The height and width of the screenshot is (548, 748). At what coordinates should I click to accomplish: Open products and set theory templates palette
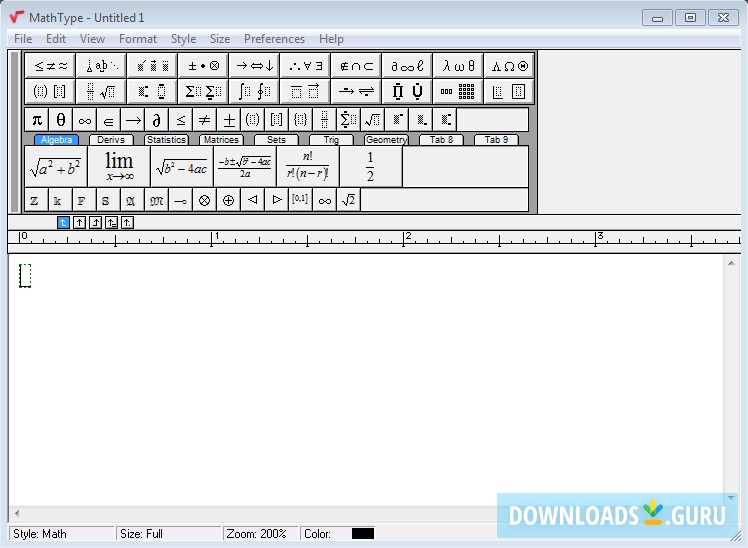pyautogui.click(x=407, y=91)
